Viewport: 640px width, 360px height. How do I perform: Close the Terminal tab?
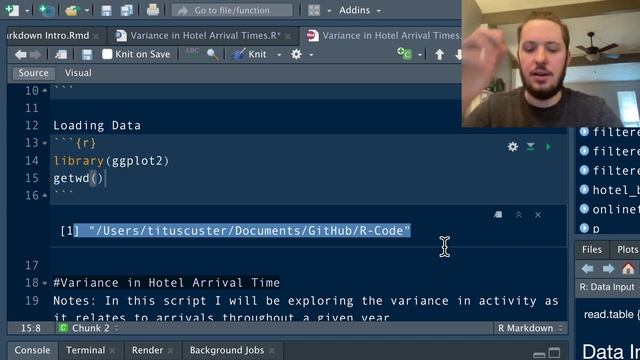(112, 351)
